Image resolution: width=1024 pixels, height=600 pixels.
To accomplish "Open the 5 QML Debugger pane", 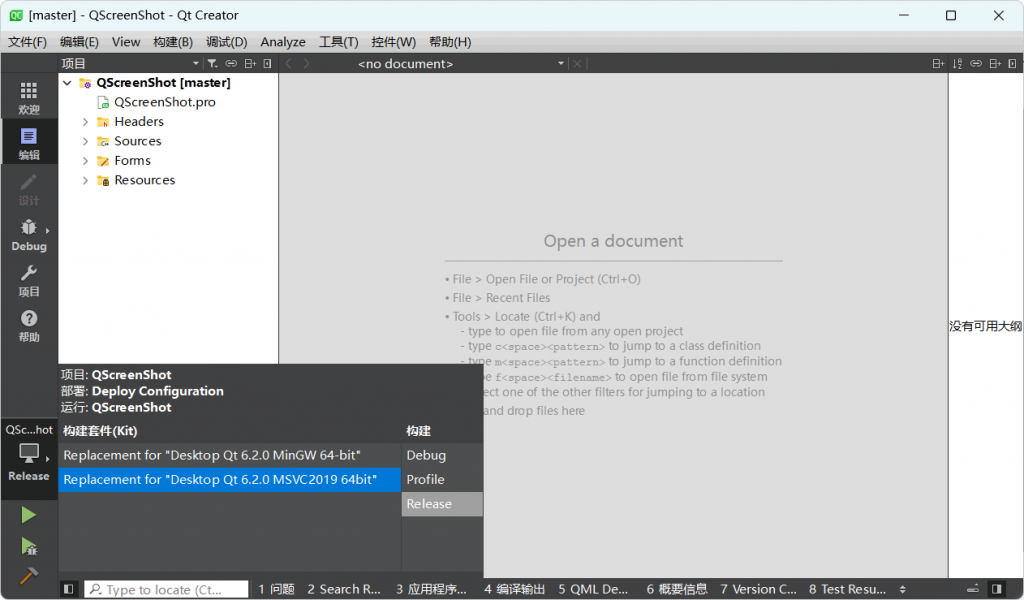I will pos(593,589).
